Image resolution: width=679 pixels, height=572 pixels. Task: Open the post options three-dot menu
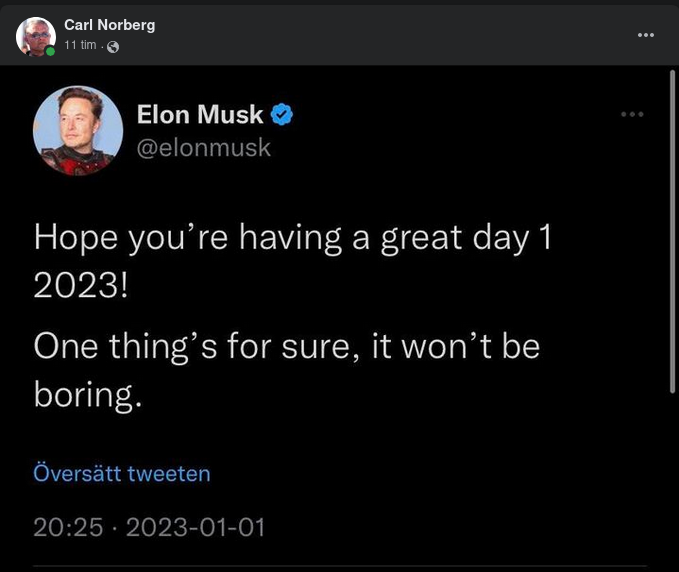tap(646, 35)
